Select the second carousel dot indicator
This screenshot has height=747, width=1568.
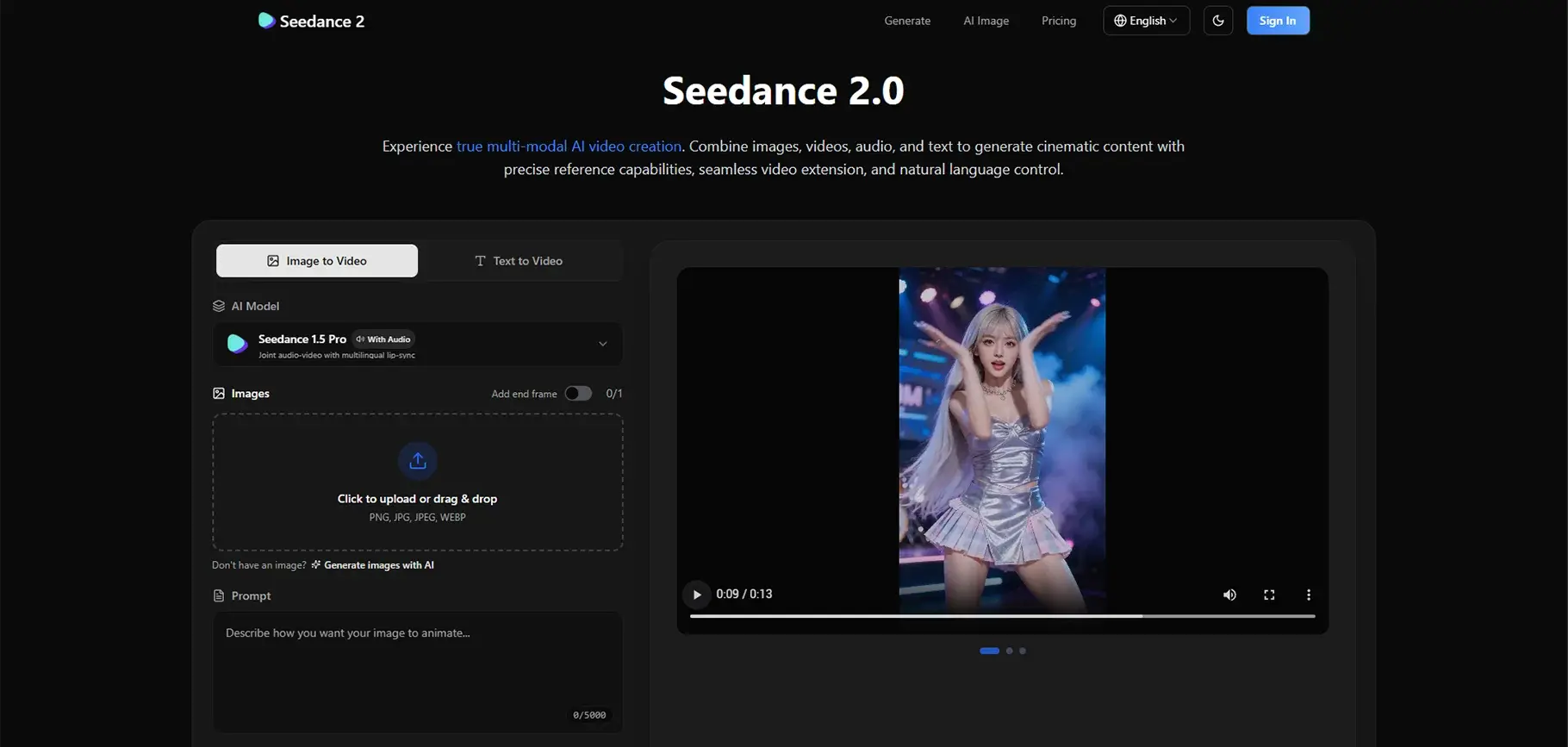coord(1010,651)
